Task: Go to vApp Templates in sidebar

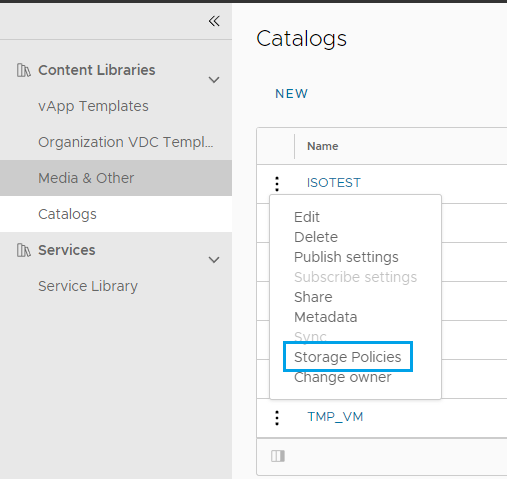Action: pos(93,106)
